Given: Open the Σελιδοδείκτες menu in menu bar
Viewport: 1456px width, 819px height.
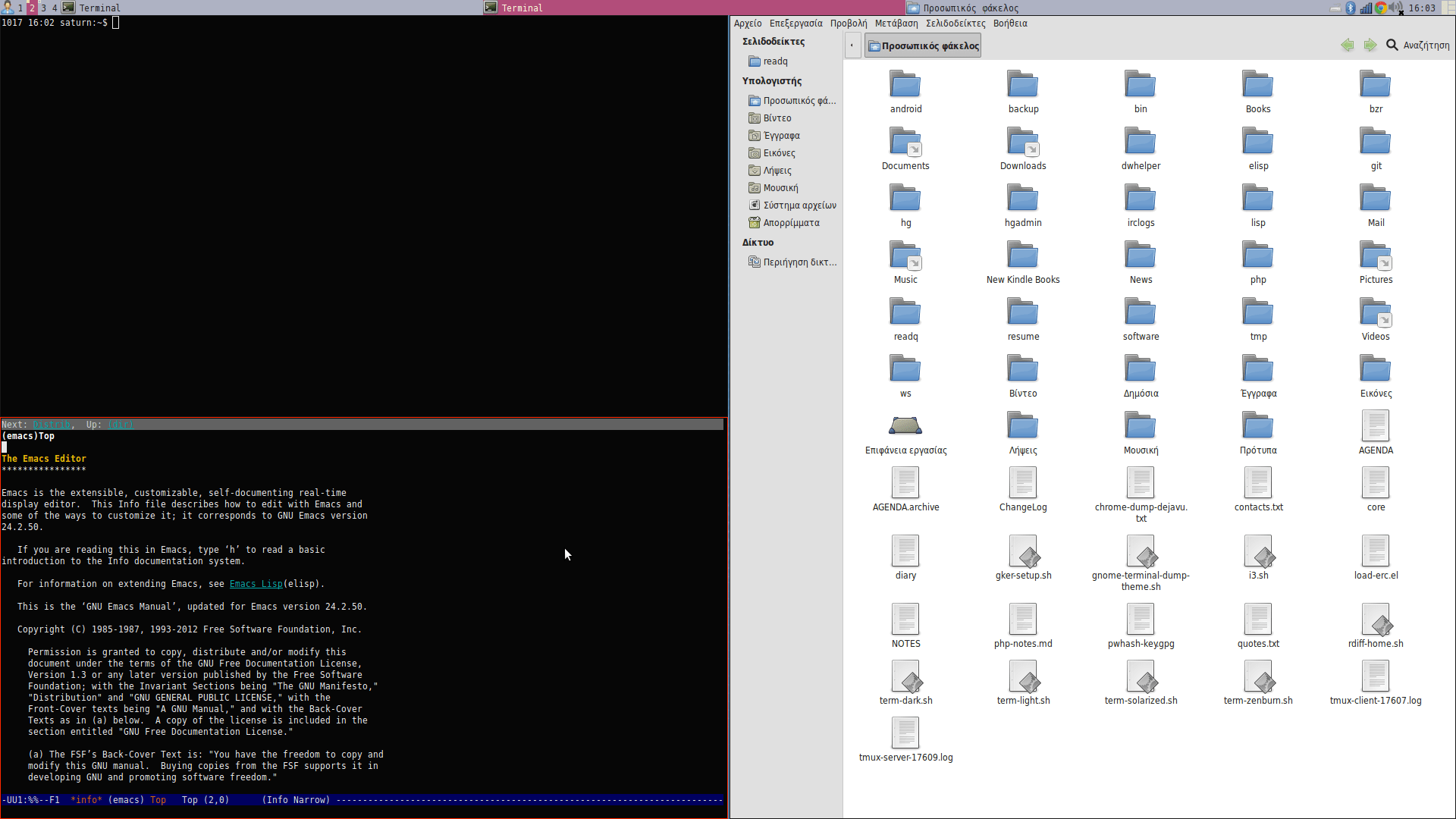Looking at the screenshot, I should [955, 24].
